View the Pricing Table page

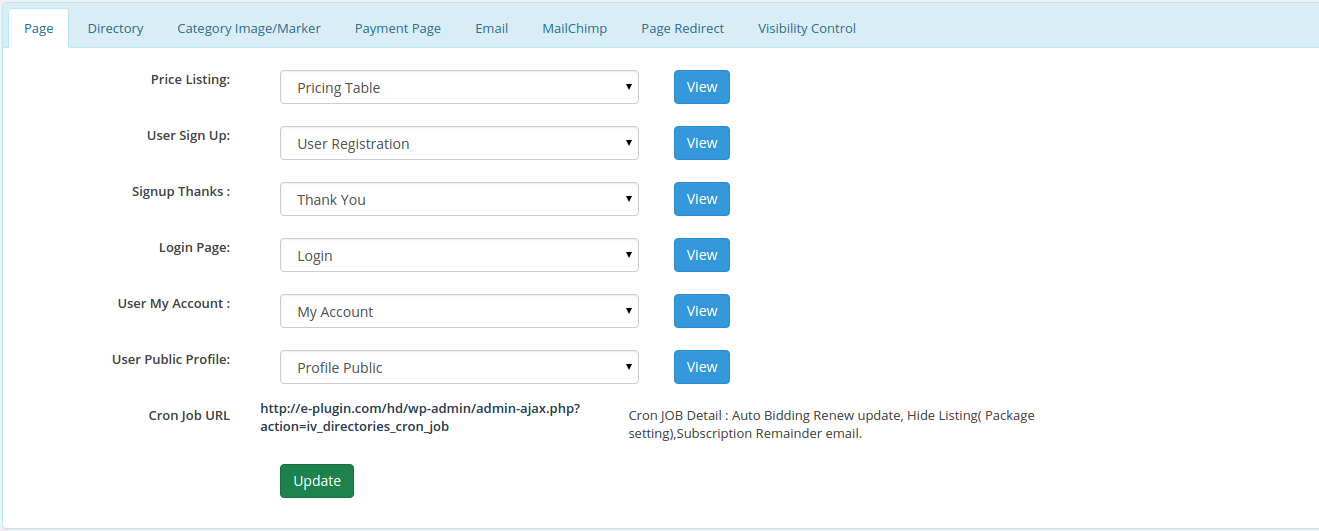[x=701, y=87]
